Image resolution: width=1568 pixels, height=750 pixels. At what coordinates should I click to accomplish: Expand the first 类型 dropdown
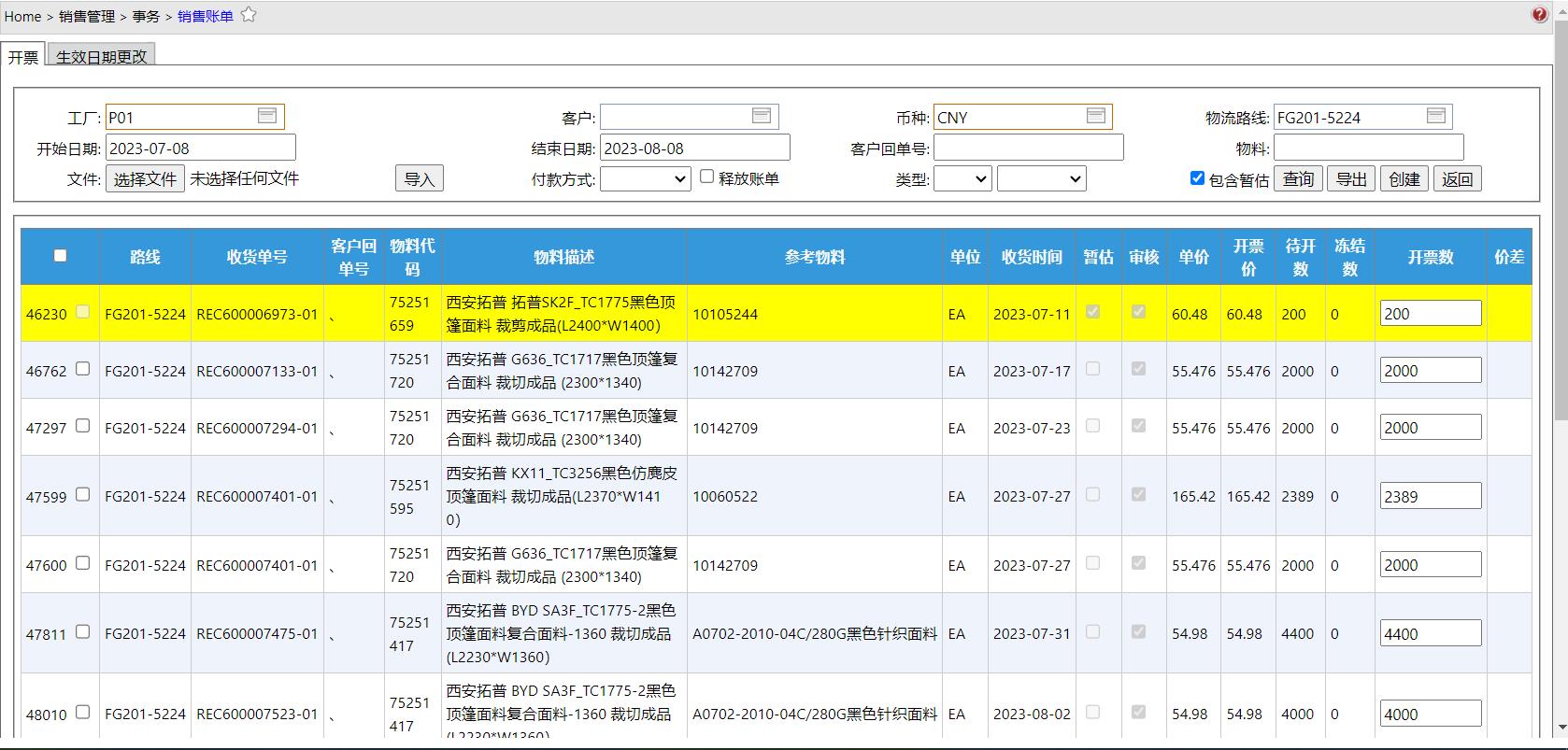tap(962, 178)
